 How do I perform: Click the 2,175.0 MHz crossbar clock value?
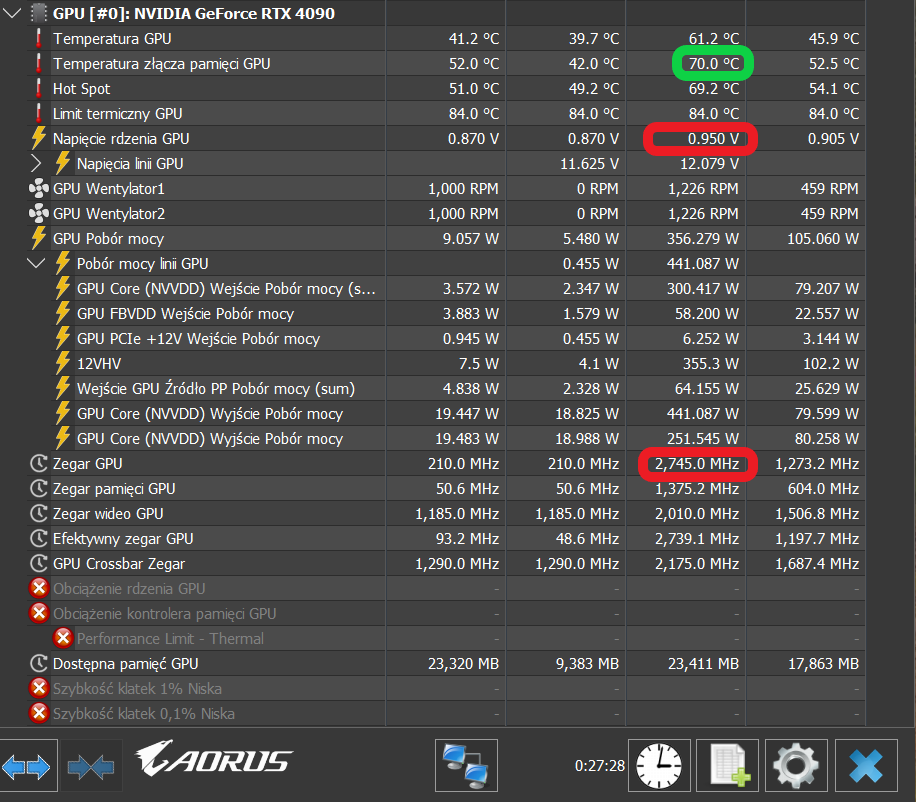697,564
